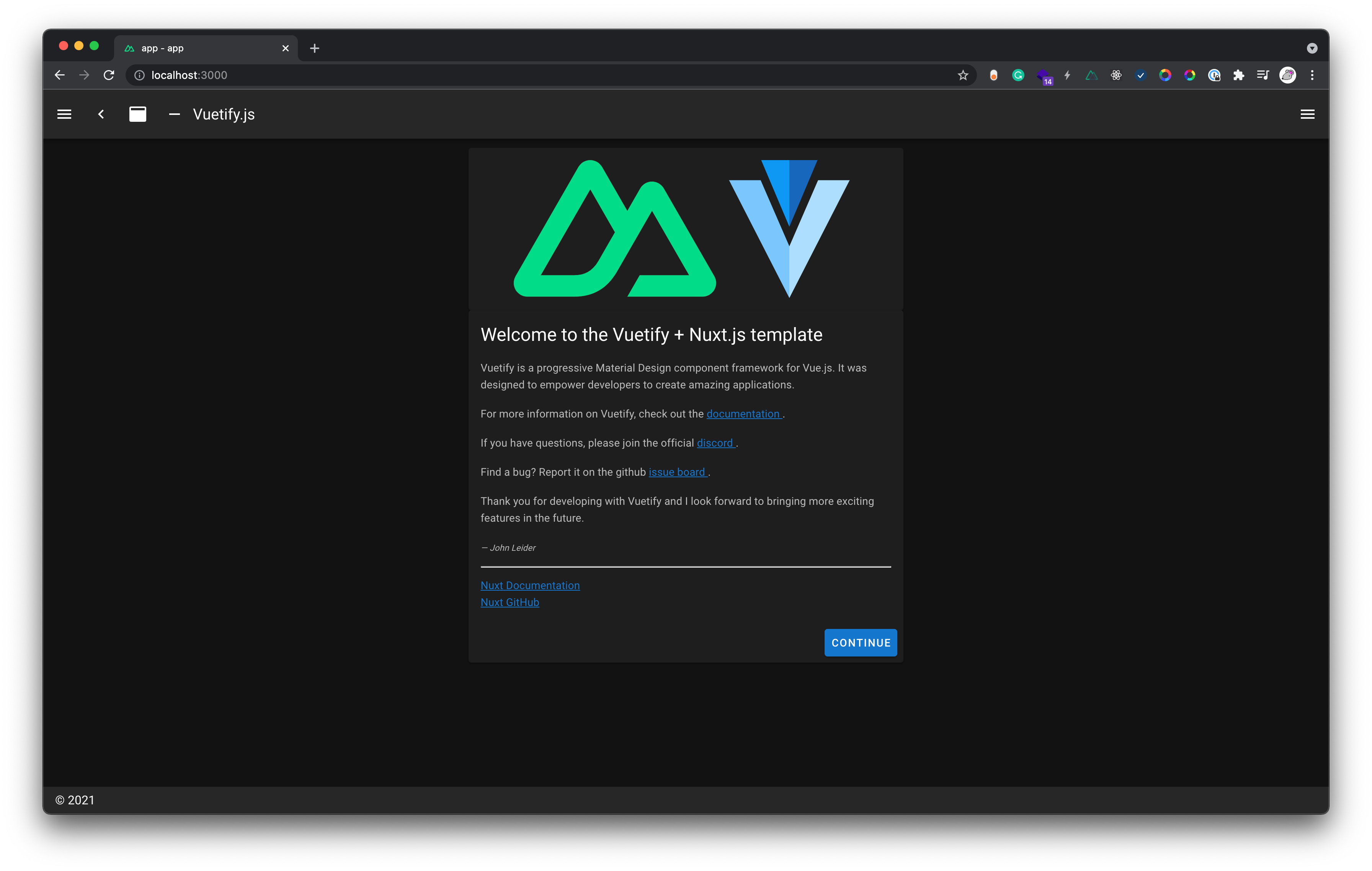Toggle the clipped drawer window icon
This screenshot has width=1372, height=871.
click(138, 115)
